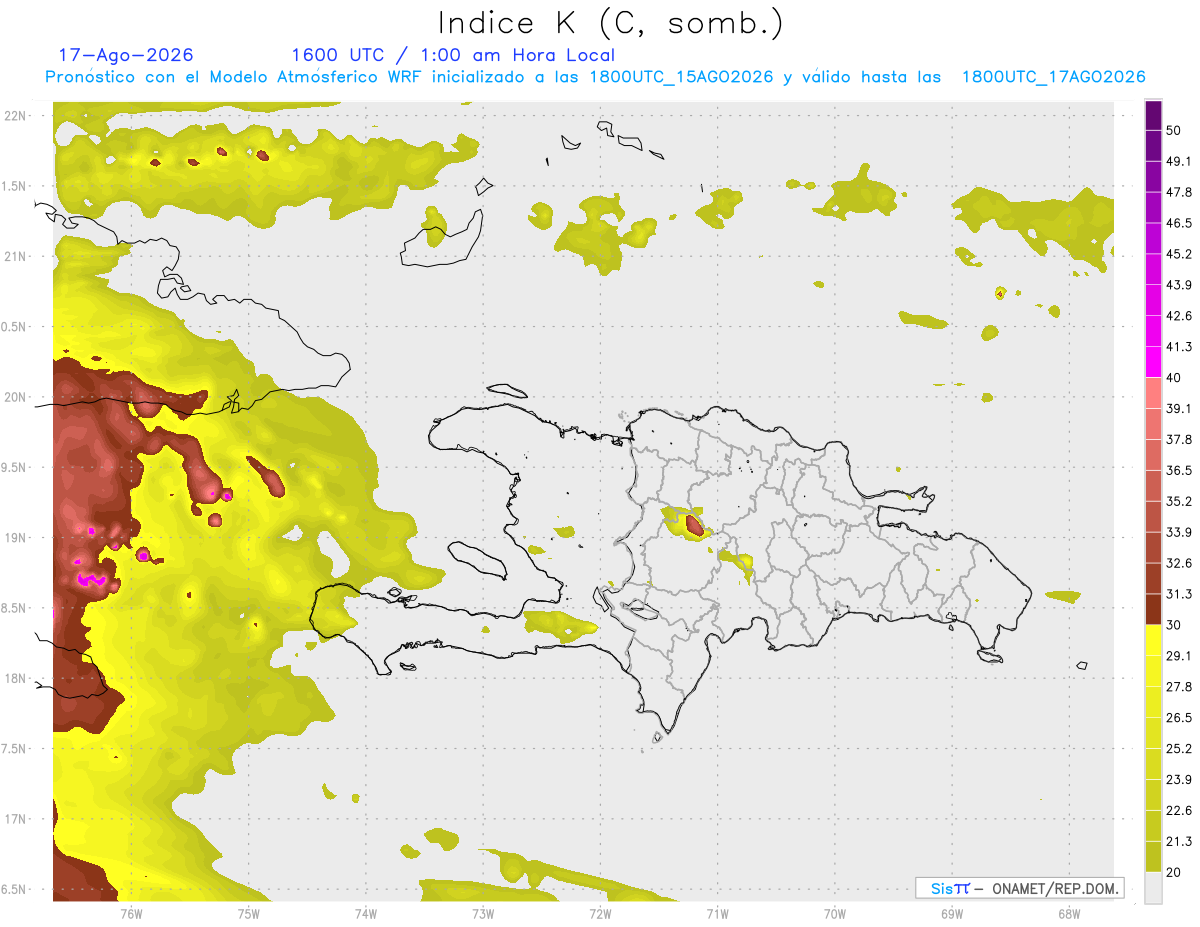The height and width of the screenshot is (927, 1200).
Task: Click the "1600 UTC / 1:00 am Hora Local" time text
Action: tap(453, 55)
